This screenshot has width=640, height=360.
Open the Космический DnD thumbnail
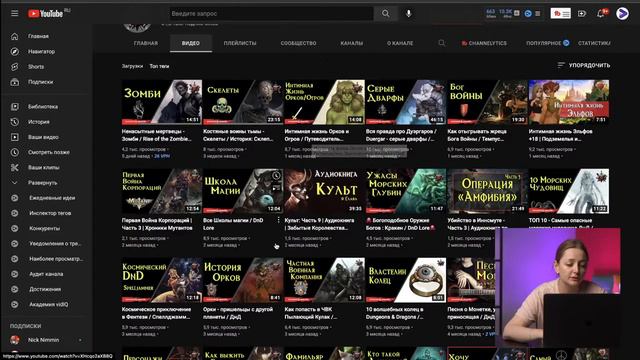[x=162, y=280]
